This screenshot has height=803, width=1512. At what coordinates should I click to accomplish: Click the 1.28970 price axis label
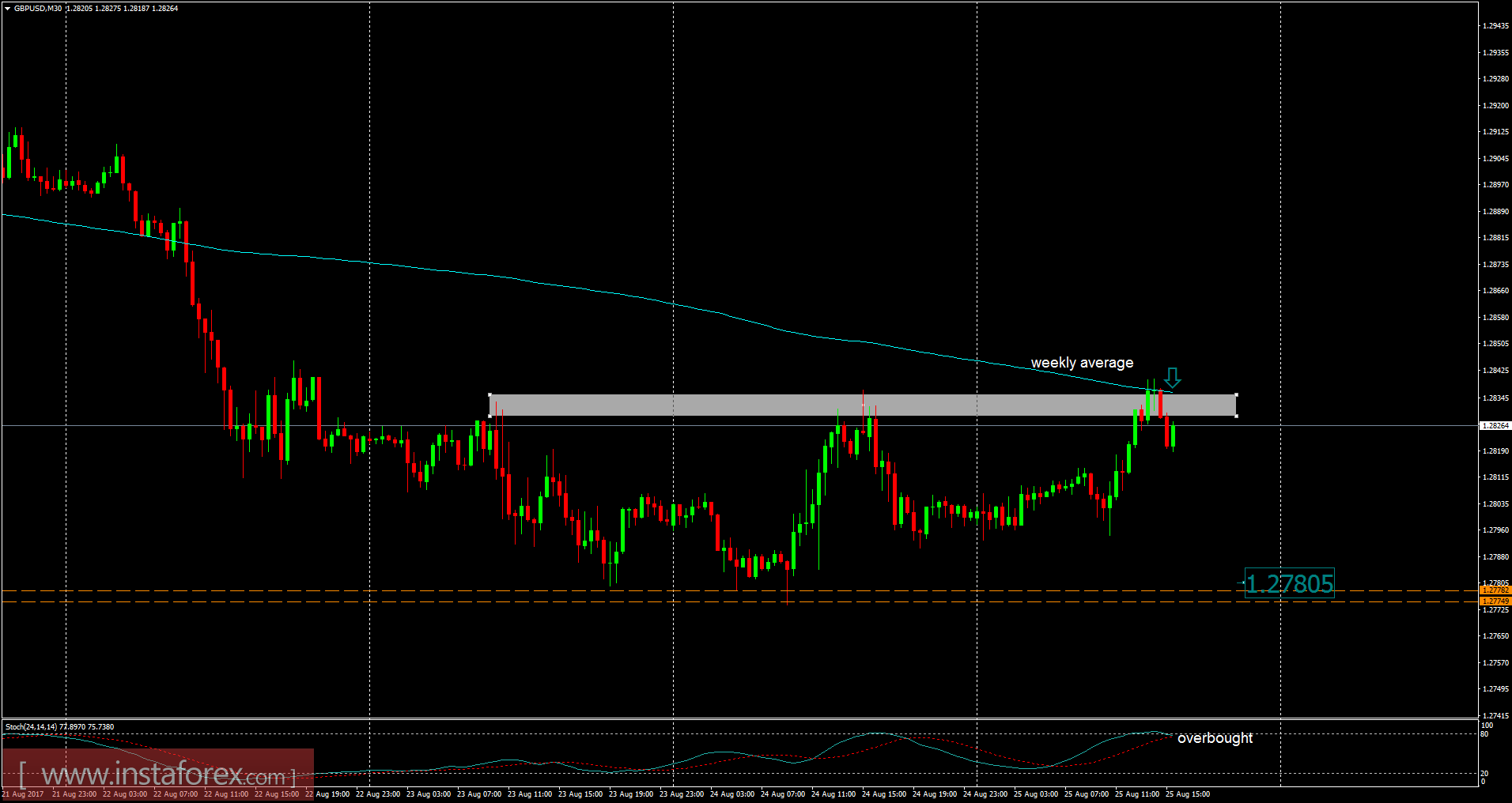pyautogui.click(x=1495, y=185)
